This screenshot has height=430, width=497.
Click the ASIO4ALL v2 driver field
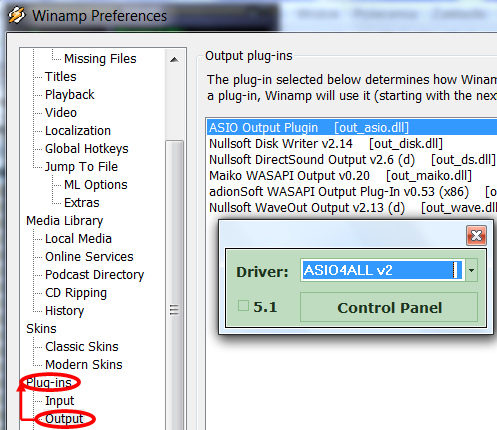[x=382, y=270]
